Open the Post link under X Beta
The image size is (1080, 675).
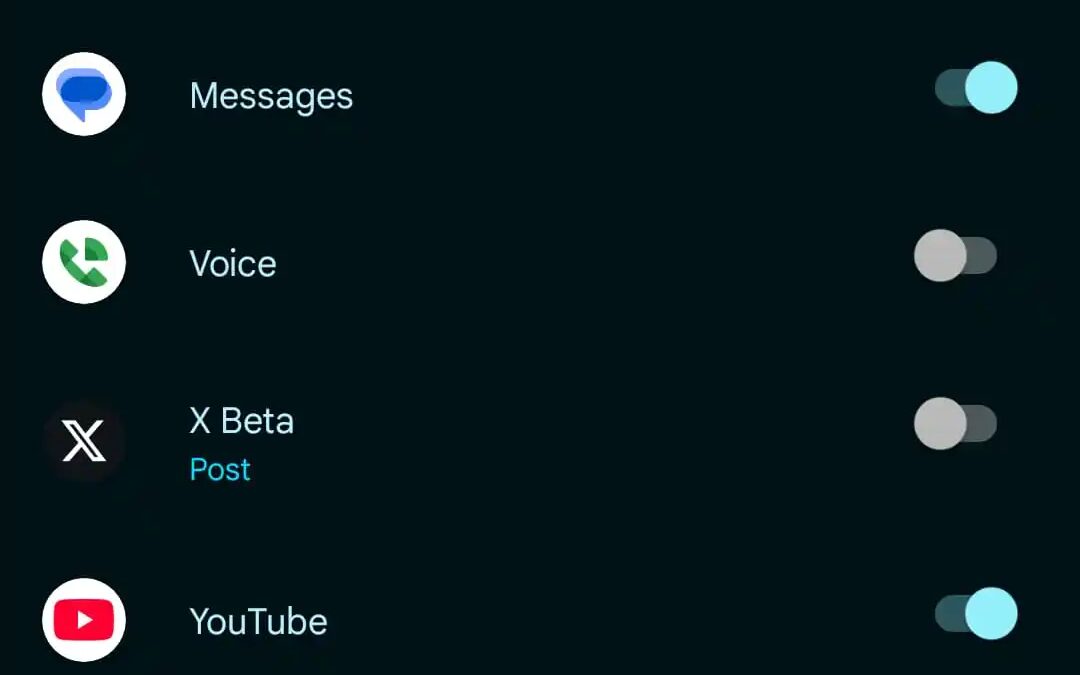pyautogui.click(x=220, y=470)
